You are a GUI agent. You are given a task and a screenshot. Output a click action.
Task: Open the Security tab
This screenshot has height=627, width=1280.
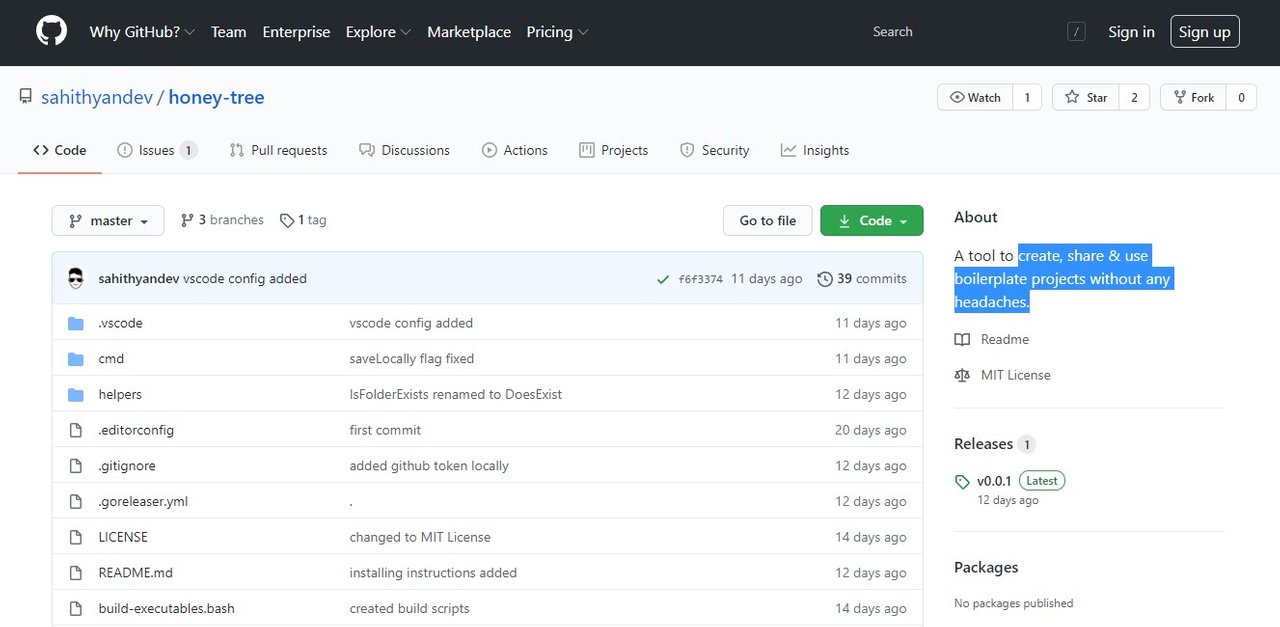point(714,150)
